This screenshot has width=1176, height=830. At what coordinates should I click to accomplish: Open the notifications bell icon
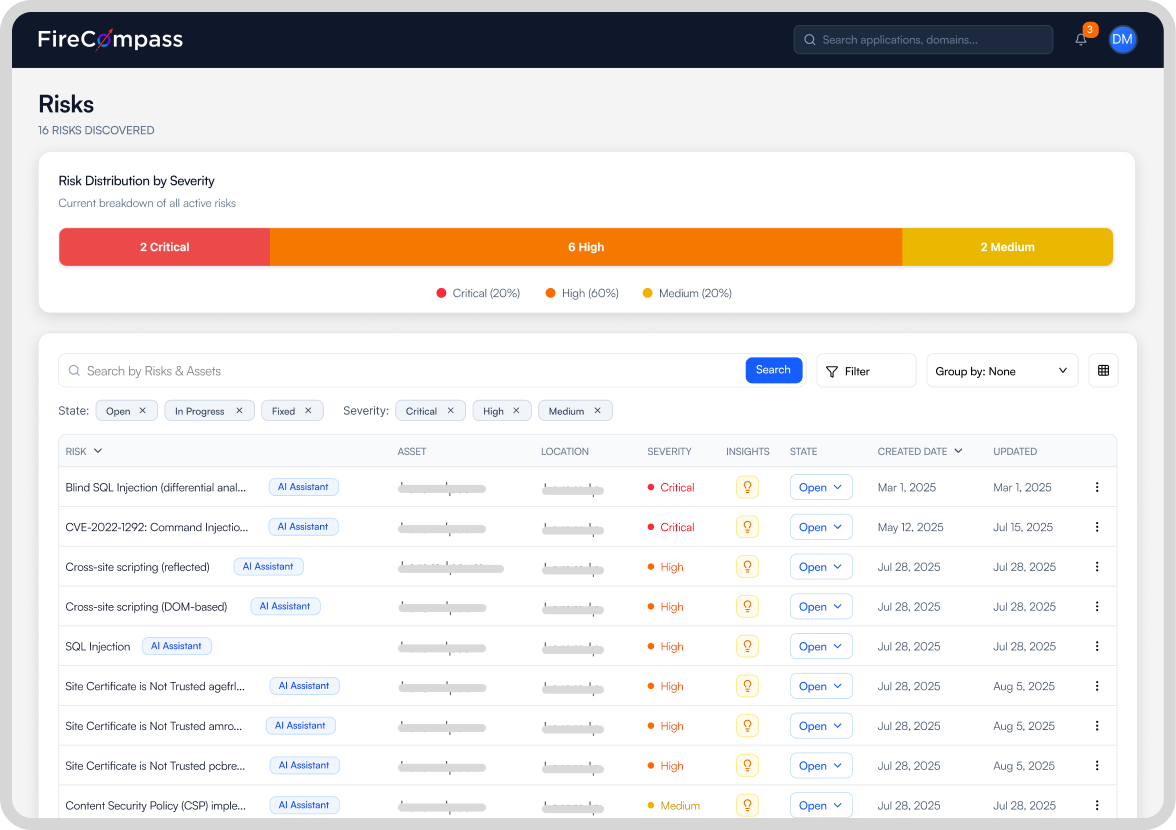[x=1081, y=40]
